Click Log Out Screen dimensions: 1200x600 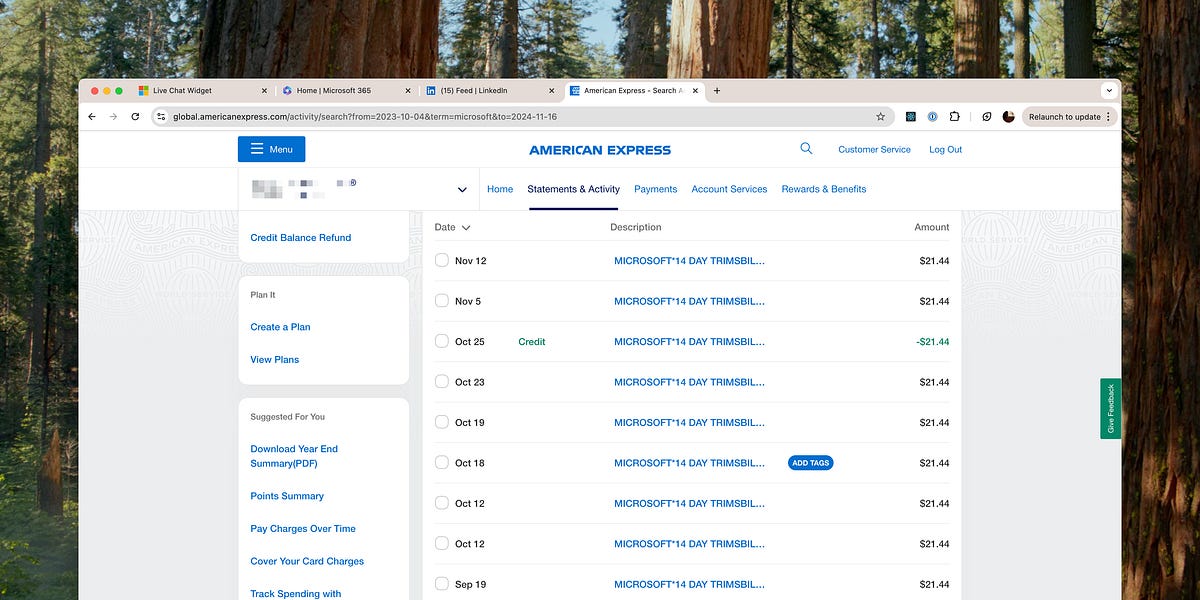945,149
